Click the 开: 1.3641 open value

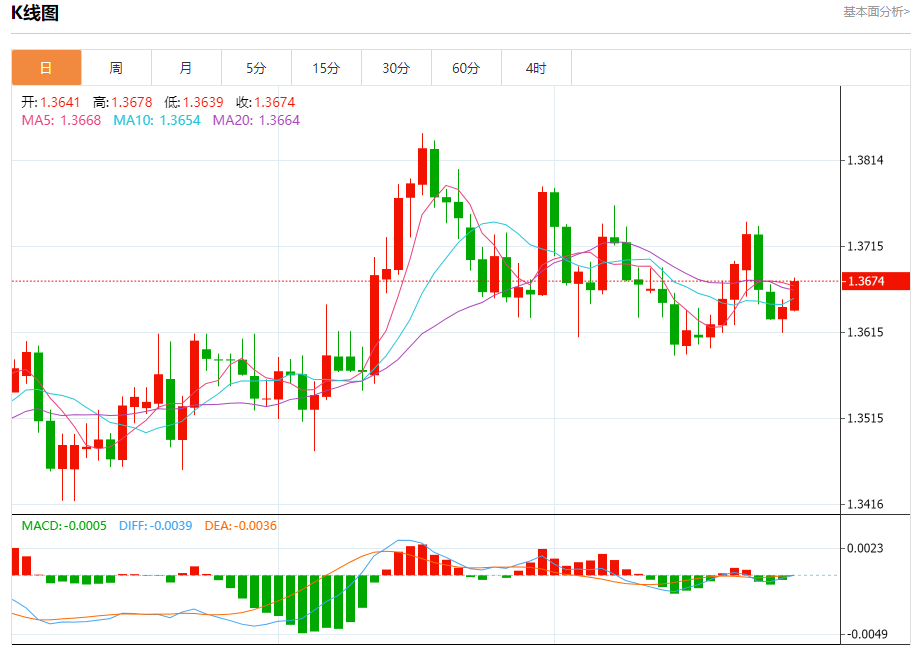(51, 102)
